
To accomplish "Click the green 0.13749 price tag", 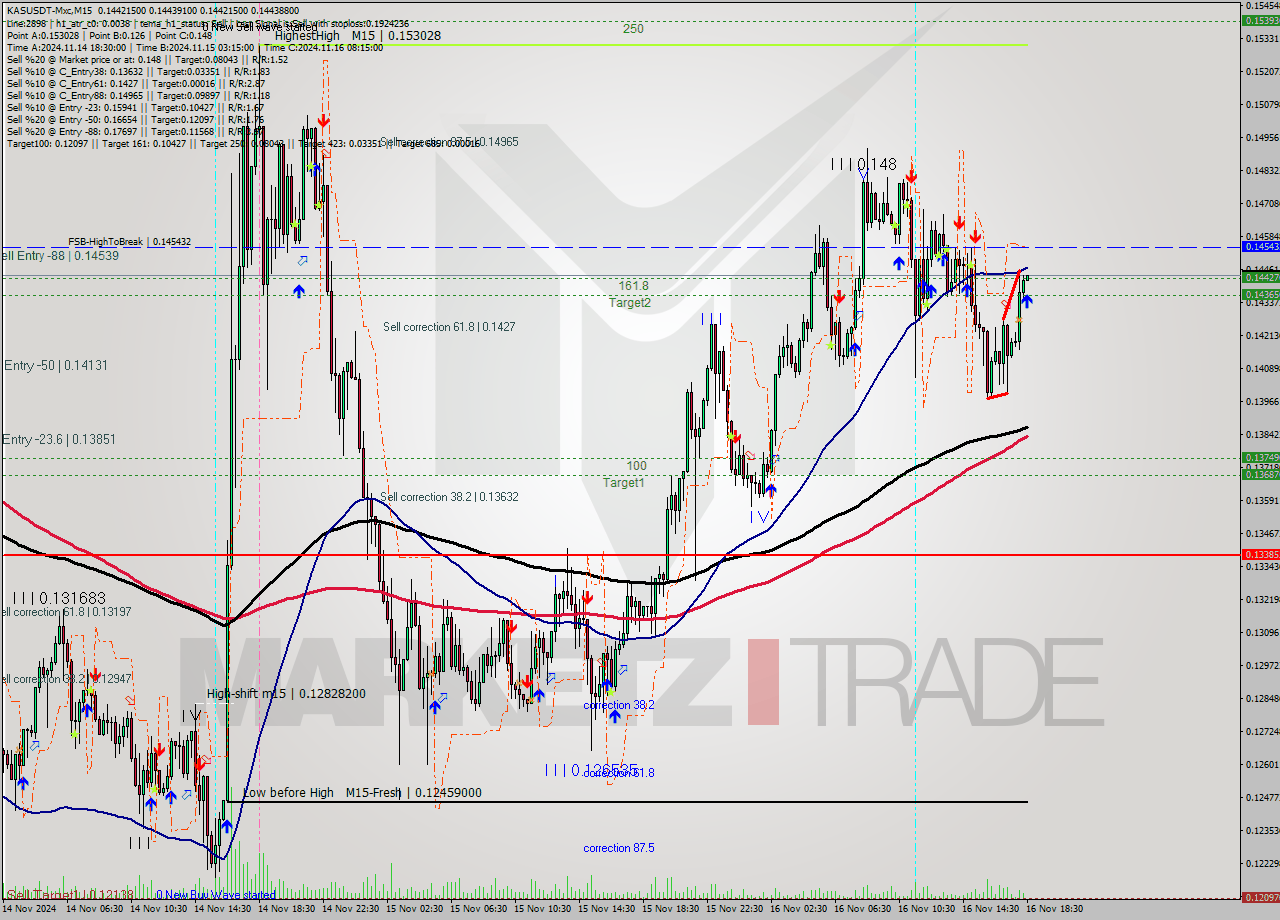I will (x=1260, y=457).
